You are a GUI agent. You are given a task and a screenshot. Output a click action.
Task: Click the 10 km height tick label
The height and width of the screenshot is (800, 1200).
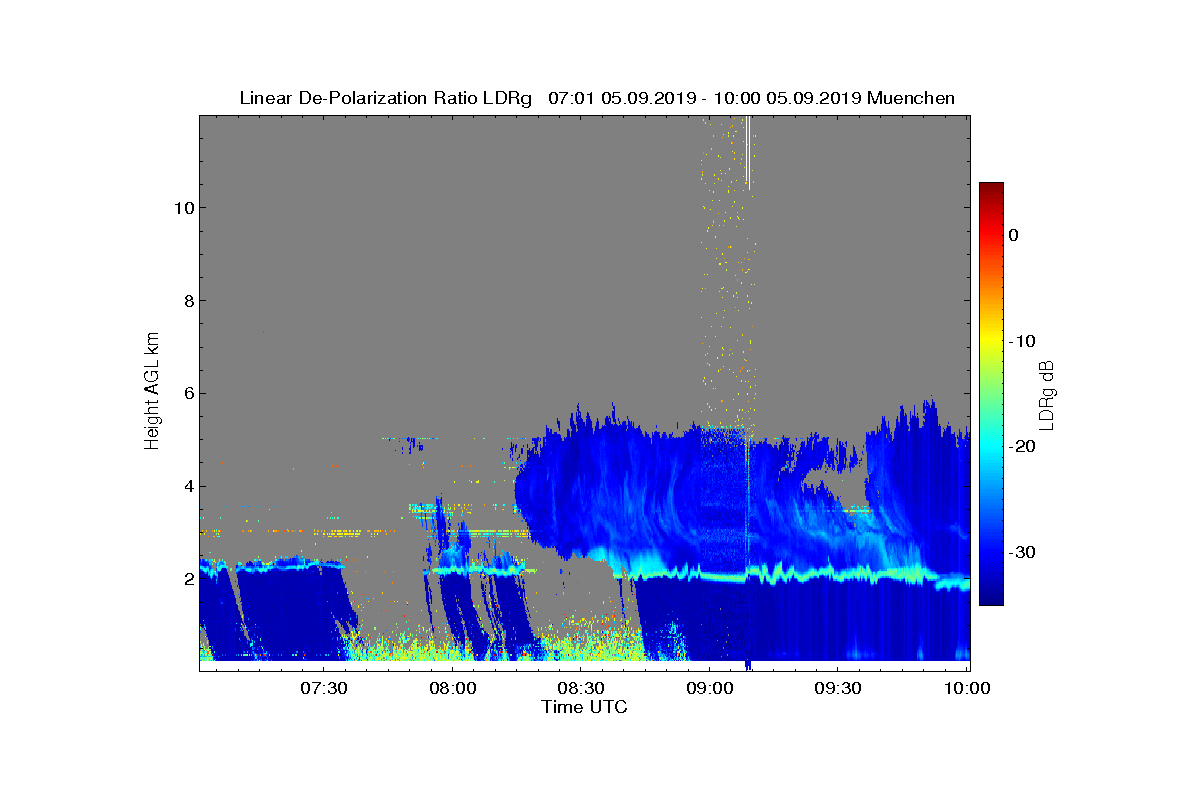(x=183, y=208)
